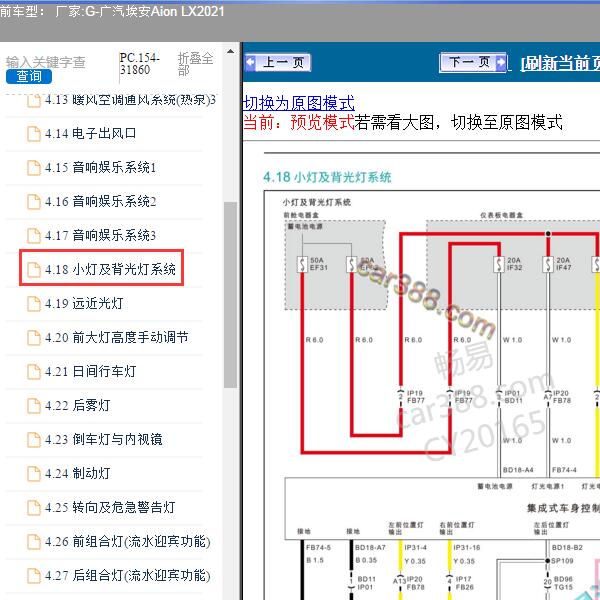Open 4.15 音响娱乐系统1 entry

point(101,168)
